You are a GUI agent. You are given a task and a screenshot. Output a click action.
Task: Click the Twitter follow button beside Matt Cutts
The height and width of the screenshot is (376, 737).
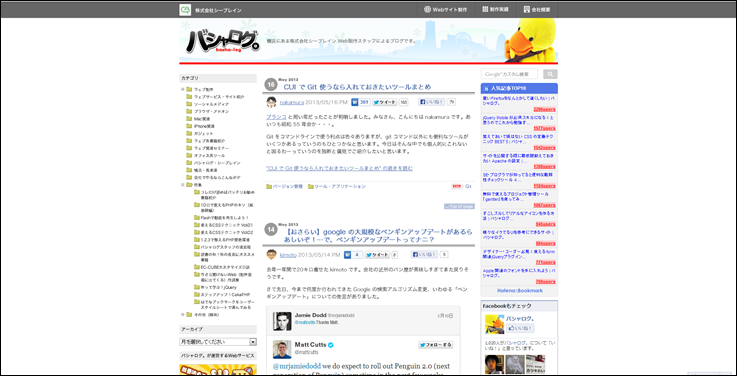click(x=436, y=345)
